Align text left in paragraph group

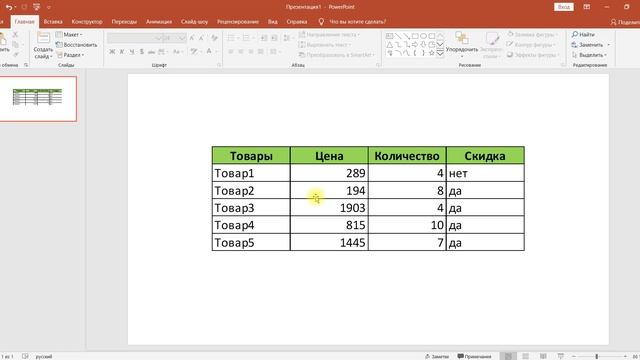[x=231, y=51]
